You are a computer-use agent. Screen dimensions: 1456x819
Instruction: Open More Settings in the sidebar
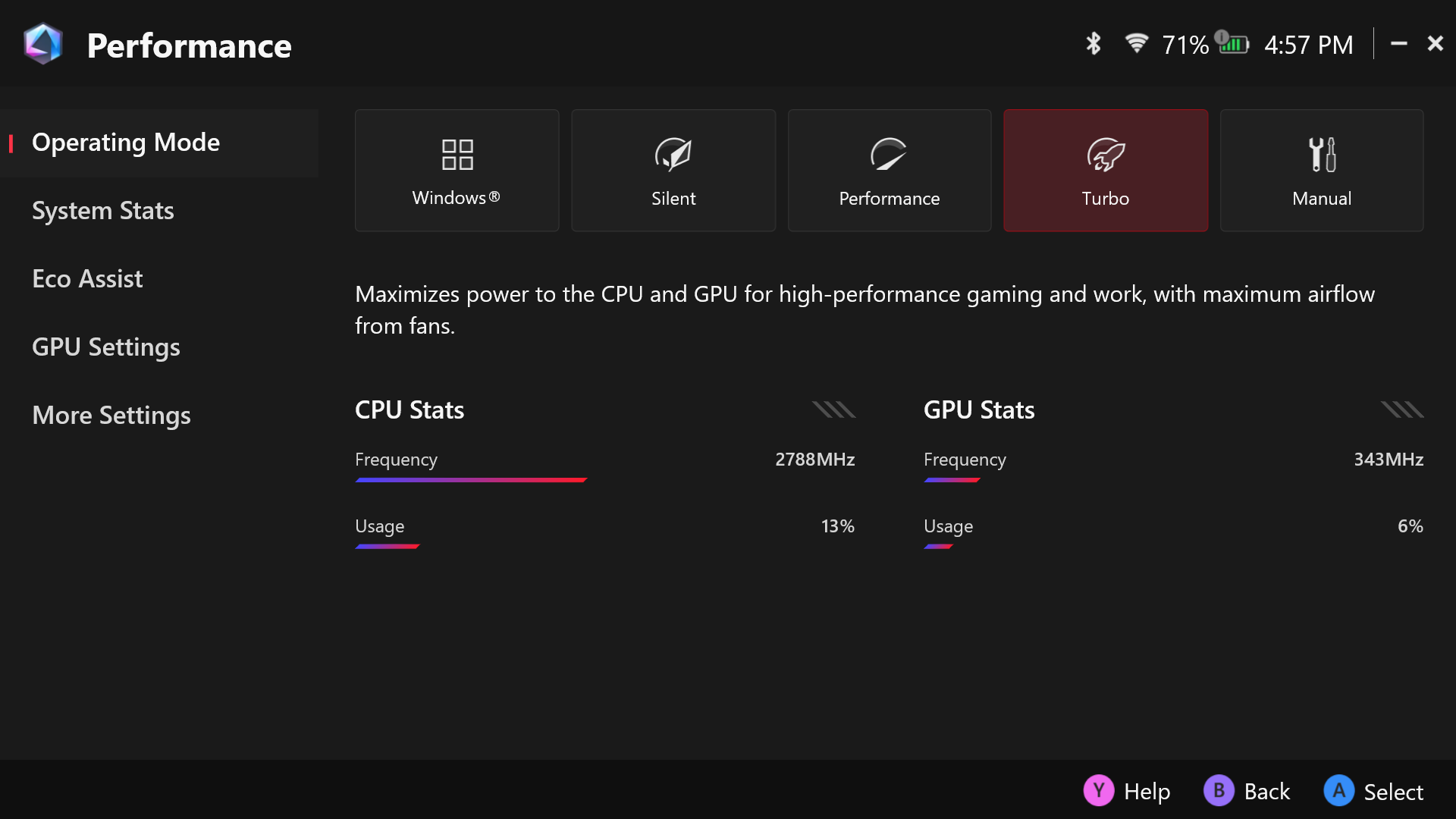[x=111, y=416]
